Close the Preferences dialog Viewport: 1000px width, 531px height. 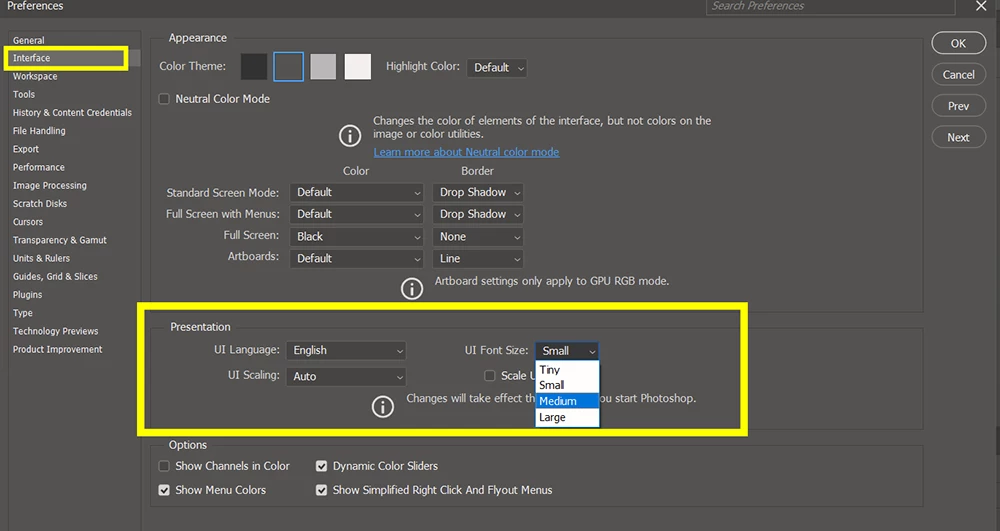click(x=981, y=6)
